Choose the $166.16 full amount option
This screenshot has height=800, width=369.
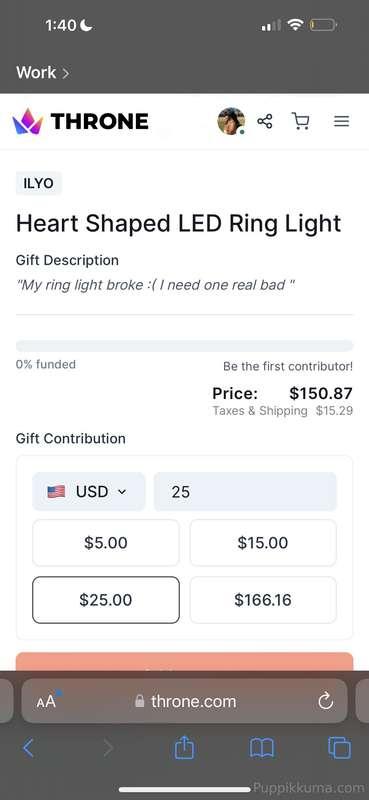(x=263, y=599)
